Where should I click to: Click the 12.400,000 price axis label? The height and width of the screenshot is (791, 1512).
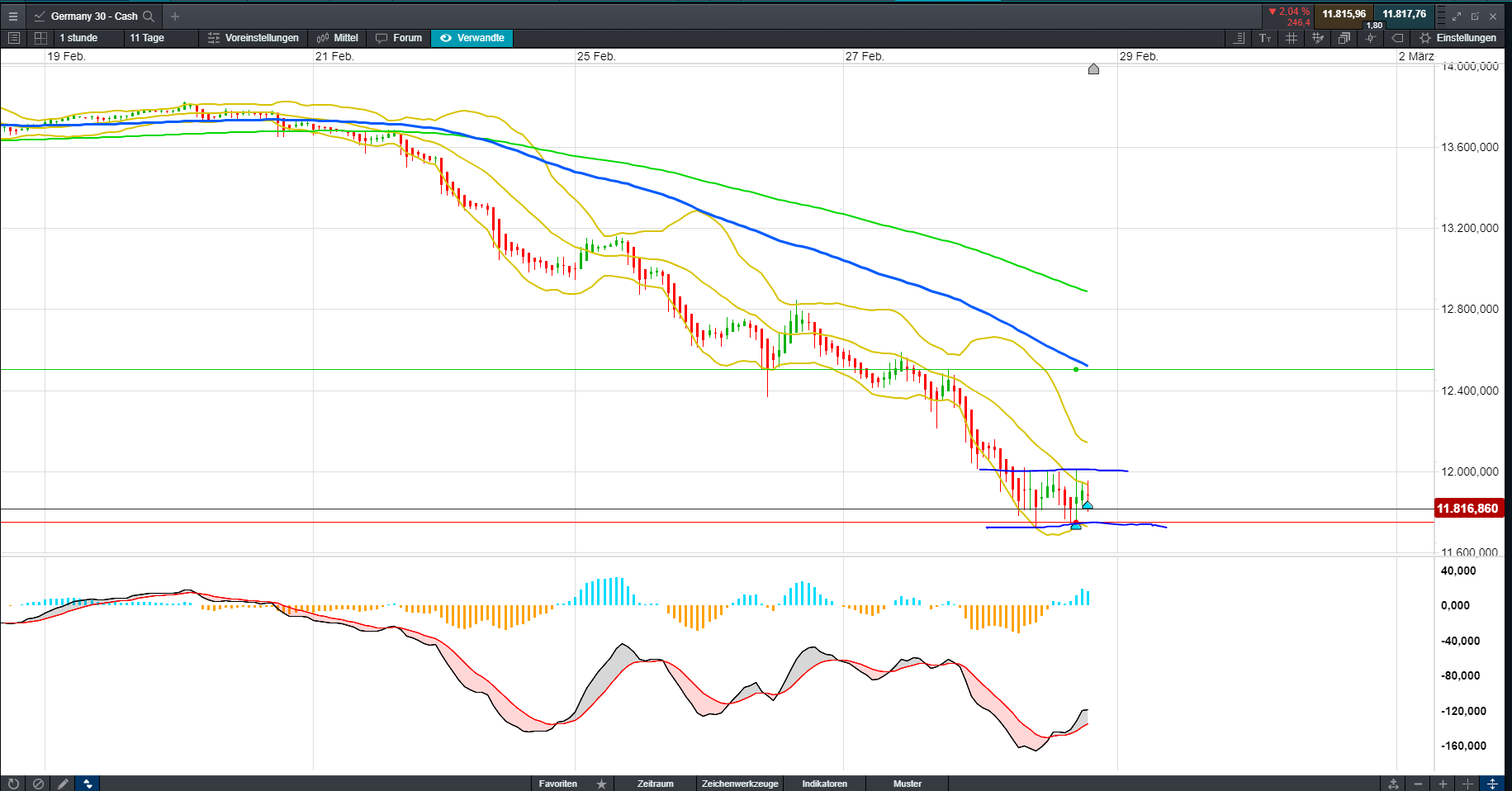(1469, 391)
